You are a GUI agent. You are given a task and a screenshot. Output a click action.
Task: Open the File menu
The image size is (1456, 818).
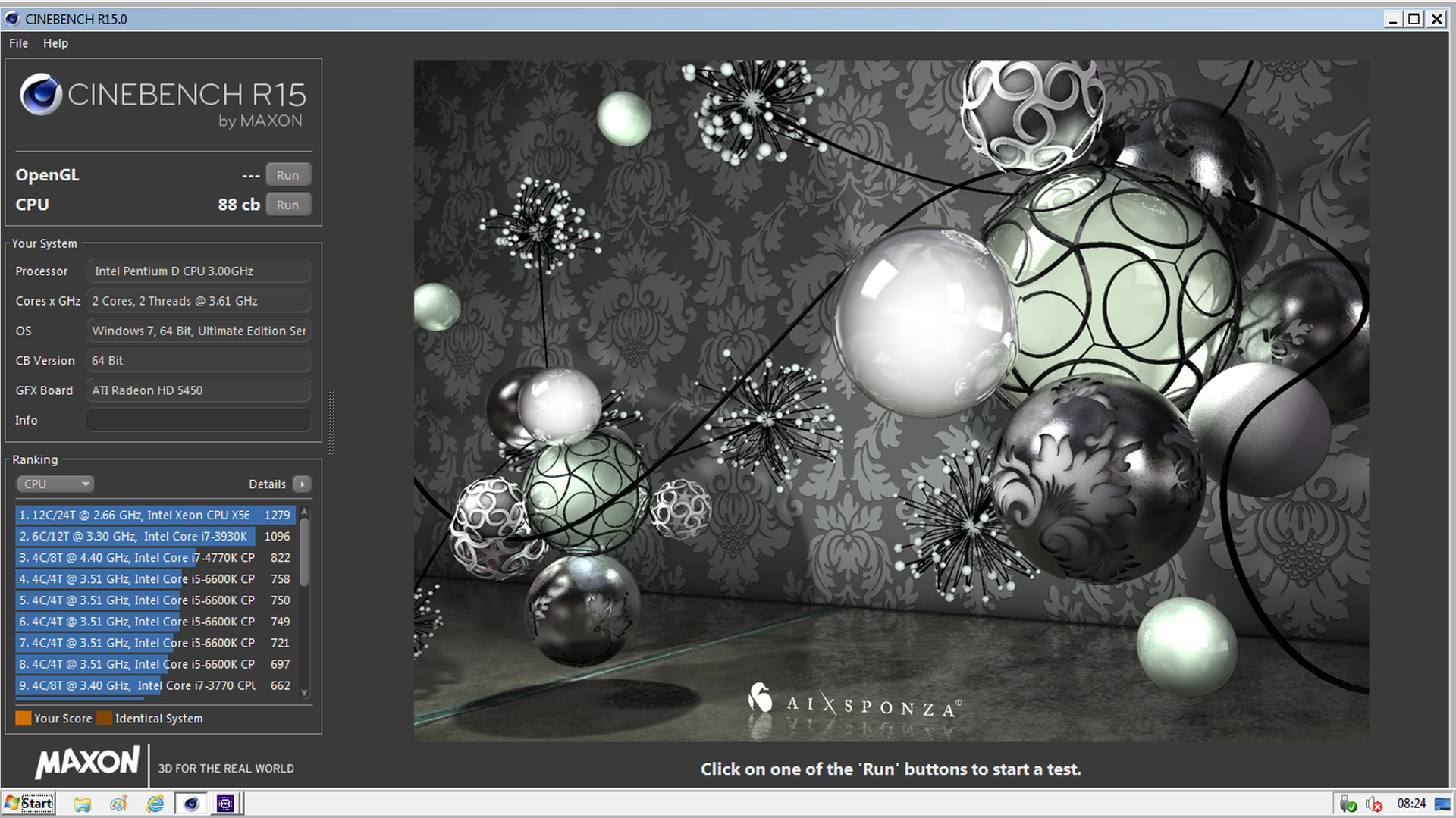pyautogui.click(x=18, y=43)
